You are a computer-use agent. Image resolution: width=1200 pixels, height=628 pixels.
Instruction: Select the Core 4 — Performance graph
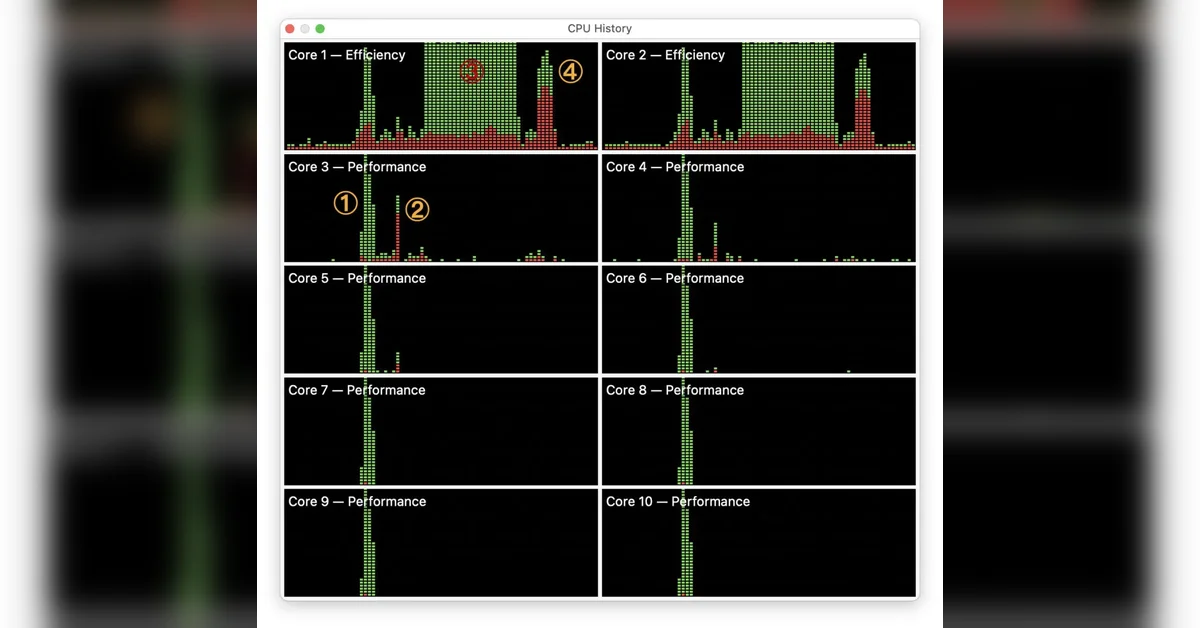tap(759, 208)
